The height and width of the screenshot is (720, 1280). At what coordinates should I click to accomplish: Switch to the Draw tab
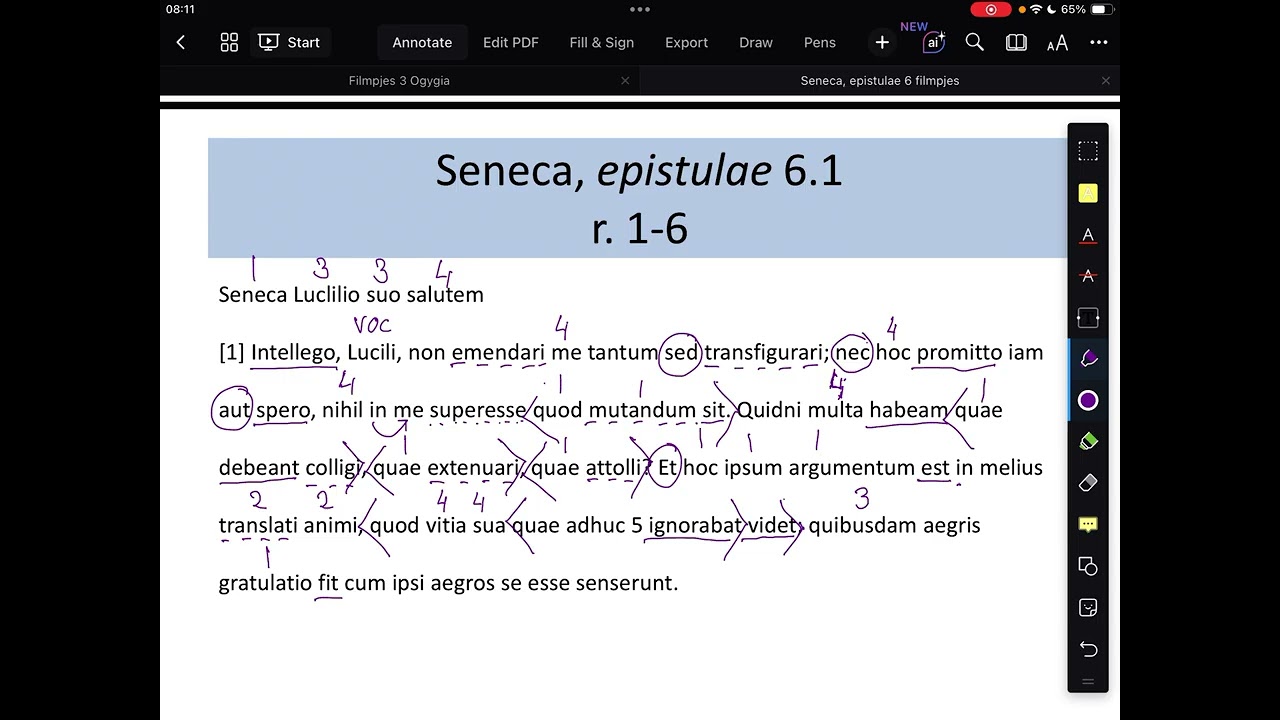[756, 42]
